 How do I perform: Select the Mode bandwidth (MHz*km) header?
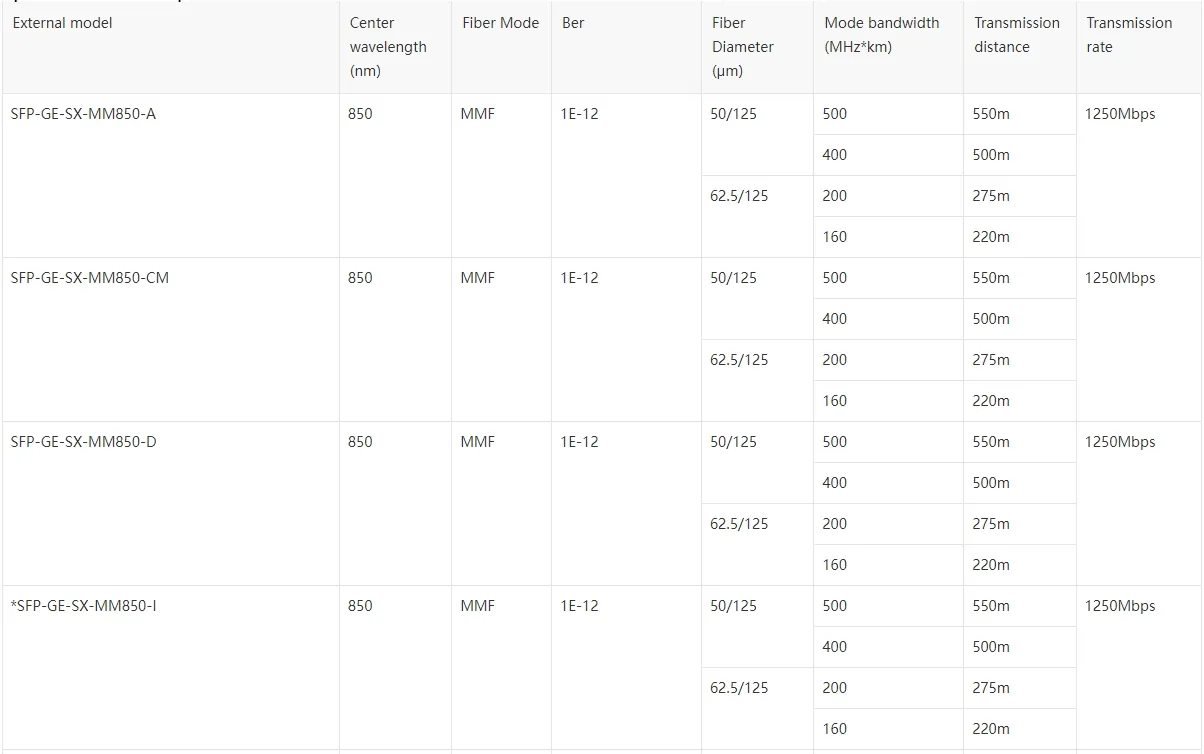coord(881,35)
